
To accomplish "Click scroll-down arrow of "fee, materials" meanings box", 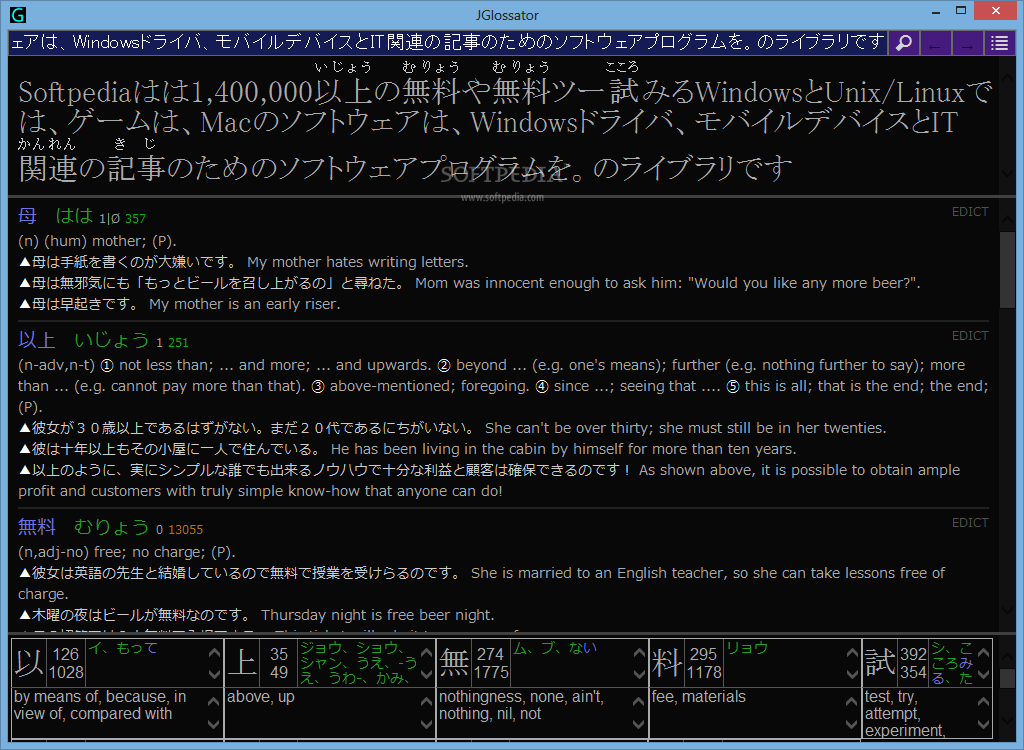I will [852, 724].
